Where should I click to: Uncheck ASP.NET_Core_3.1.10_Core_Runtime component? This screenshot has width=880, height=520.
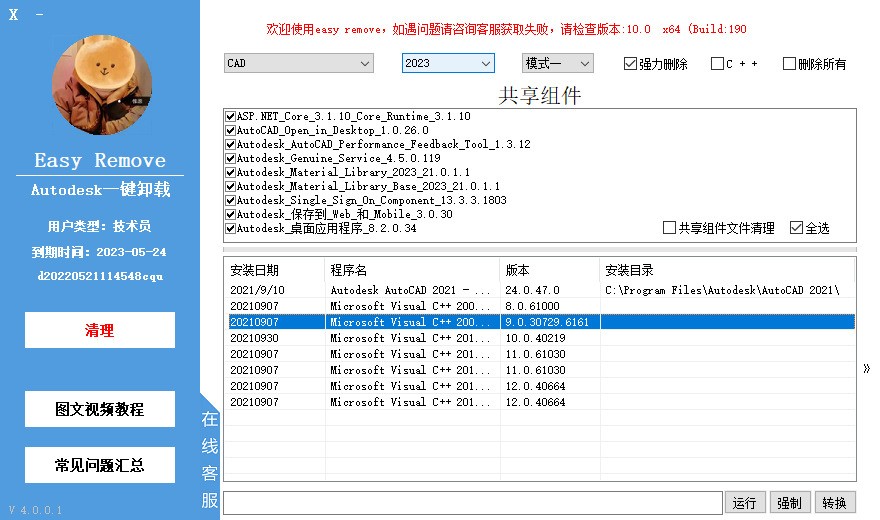pos(230,117)
